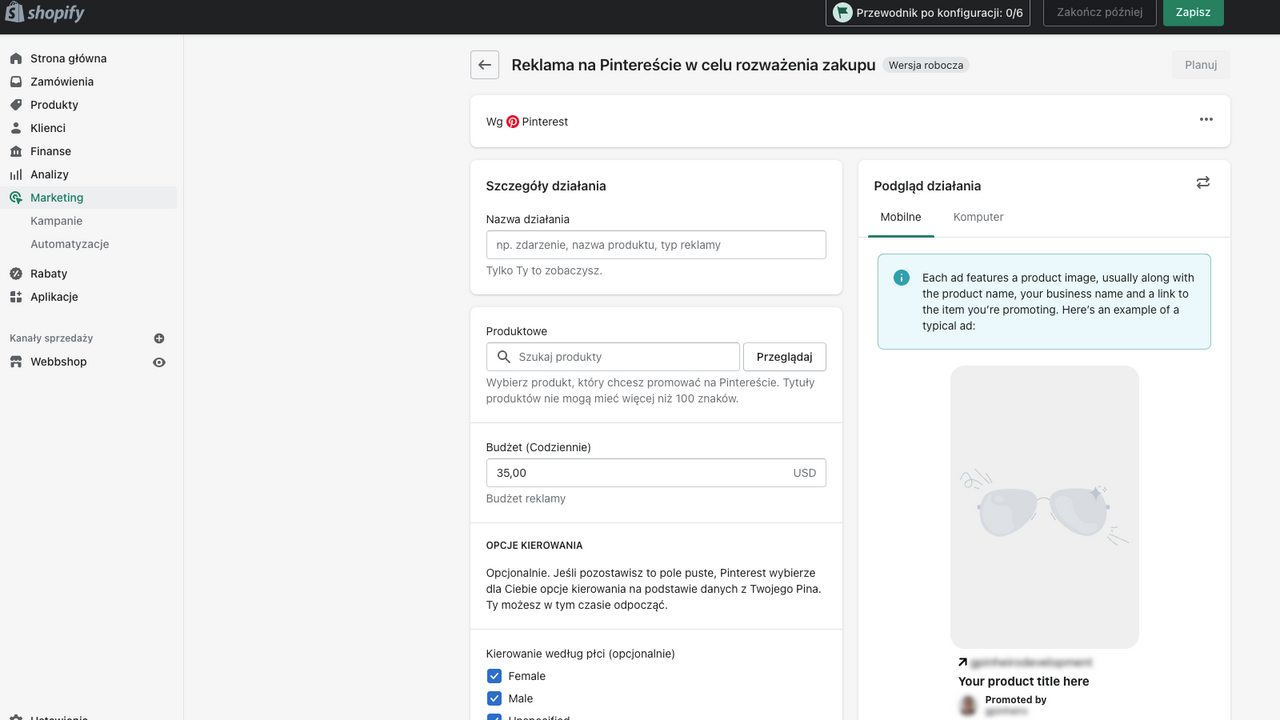Viewport: 1280px width, 720px height.
Task: Switch to the Komputer preview tab
Action: tap(978, 217)
